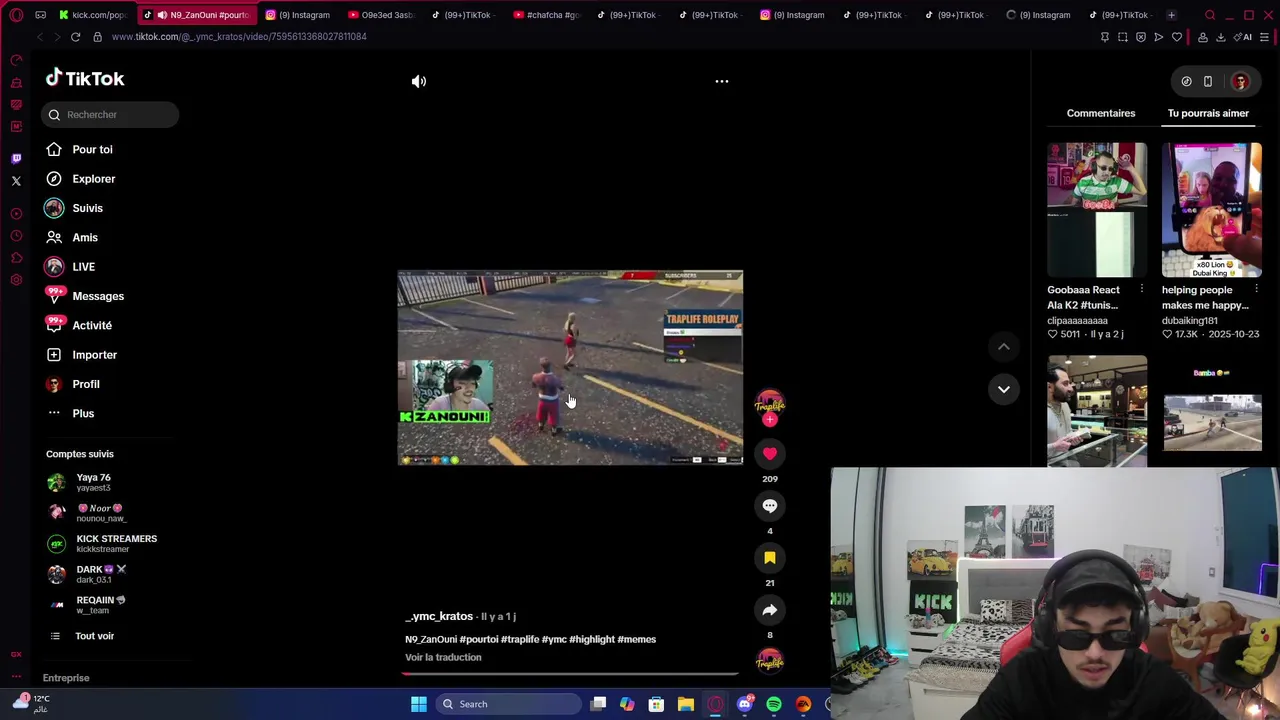Open the spinning sound disc icon
This screenshot has height=720, width=1280.
[770, 661]
